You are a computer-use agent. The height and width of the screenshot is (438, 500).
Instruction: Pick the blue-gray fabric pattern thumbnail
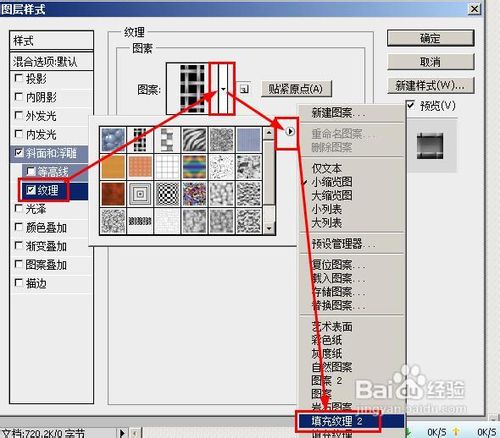(x=249, y=140)
